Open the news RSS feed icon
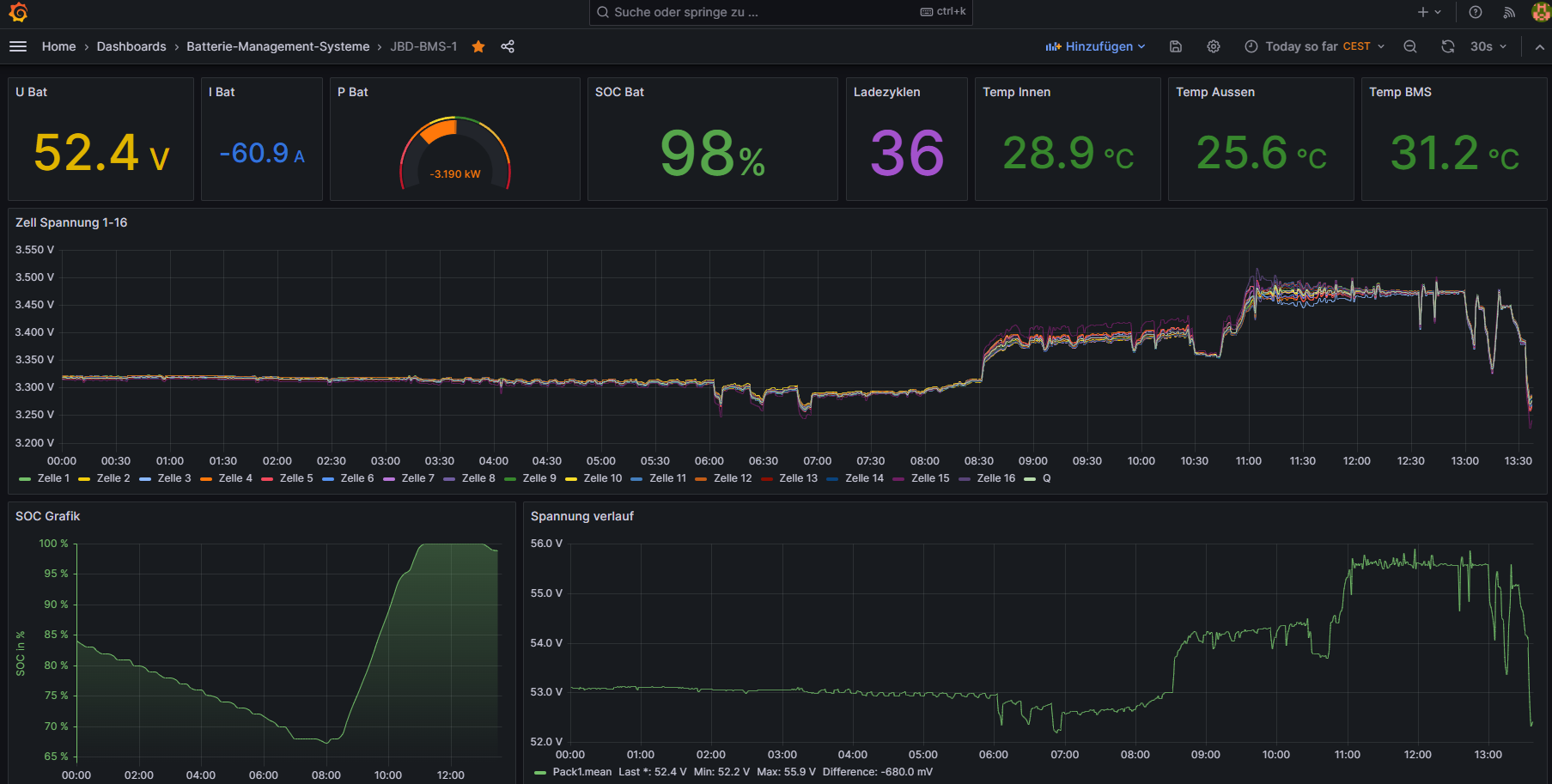The image size is (1552, 784). click(x=1509, y=12)
